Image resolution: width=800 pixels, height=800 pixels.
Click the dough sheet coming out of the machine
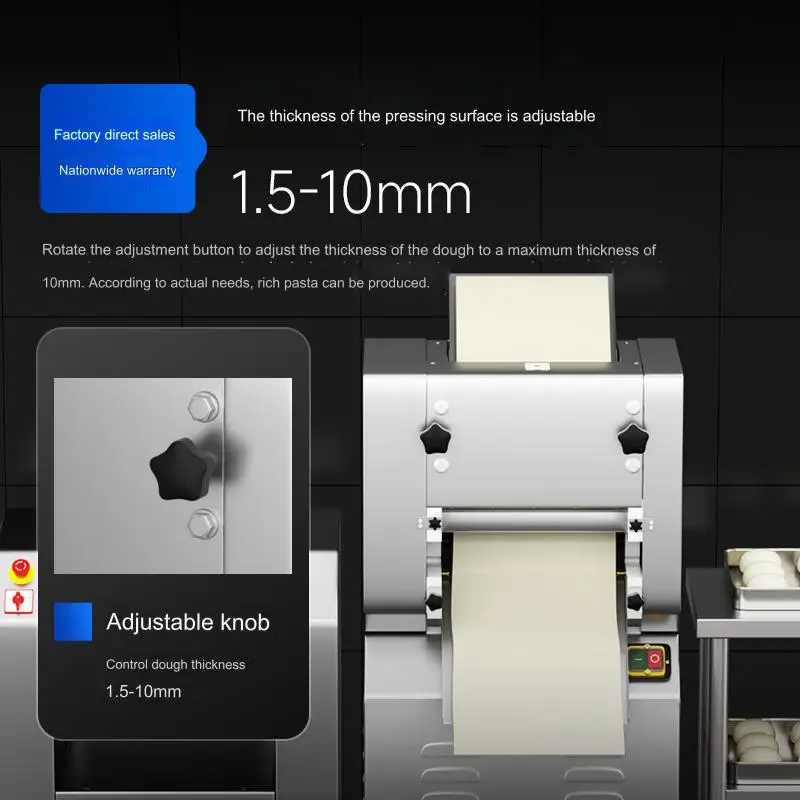pyautogui.click(x=537, y=642)
